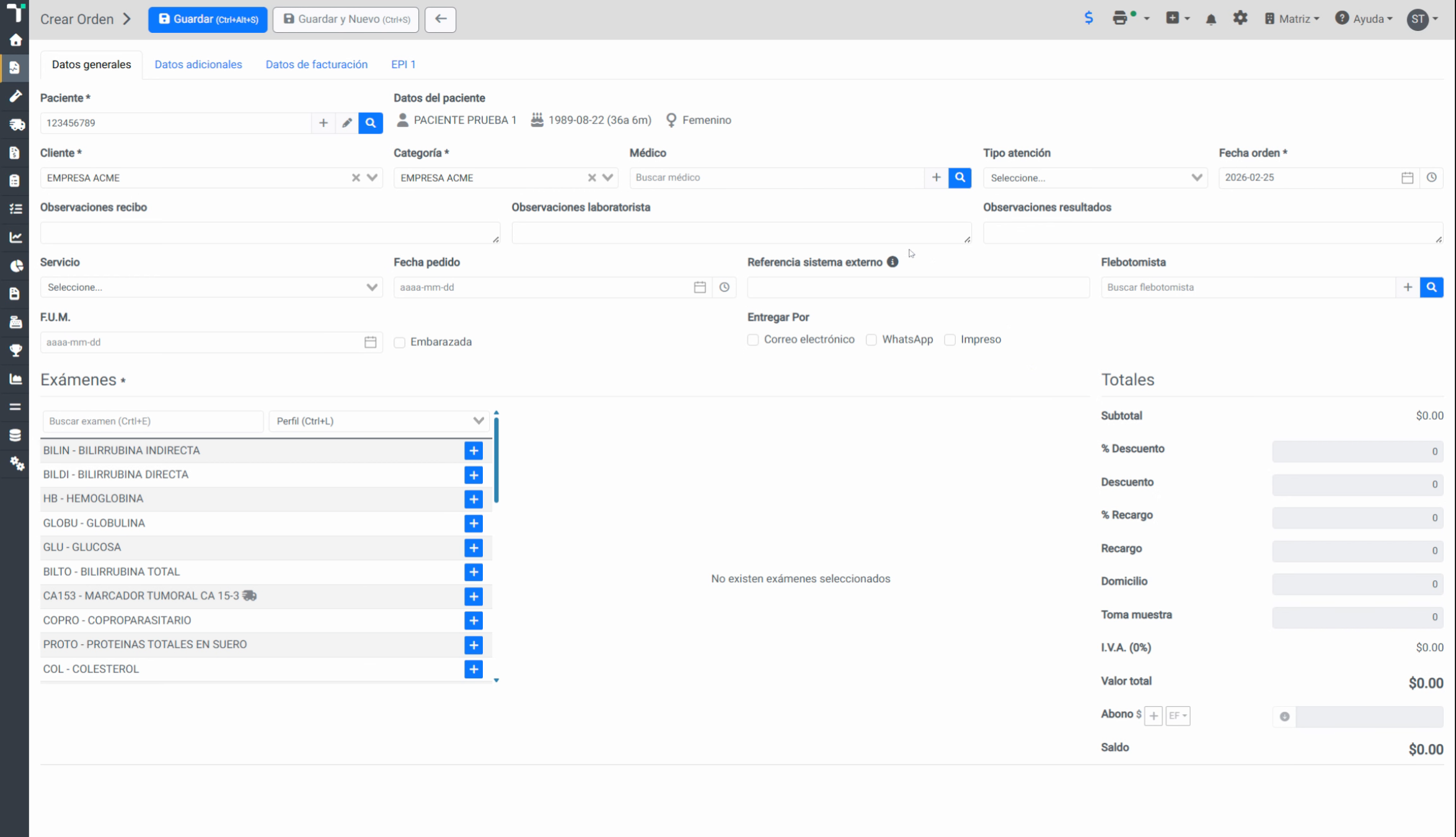Screen dimensions: 1456x837
Task: Check the Embarazada checkbox
Action: point(400,342)
